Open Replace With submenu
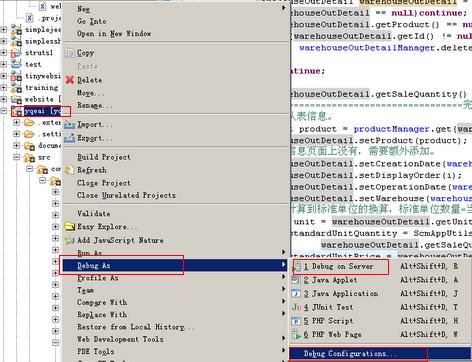472x362 pixels. [176, 315]
